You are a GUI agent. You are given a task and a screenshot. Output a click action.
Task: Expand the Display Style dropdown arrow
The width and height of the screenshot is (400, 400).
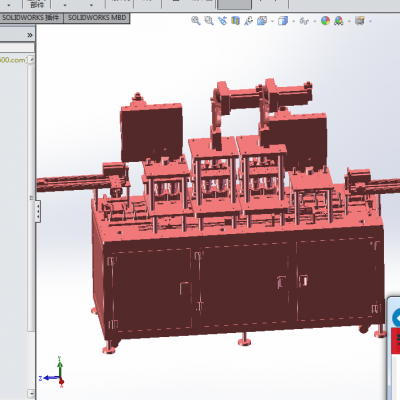pos(293,21)
